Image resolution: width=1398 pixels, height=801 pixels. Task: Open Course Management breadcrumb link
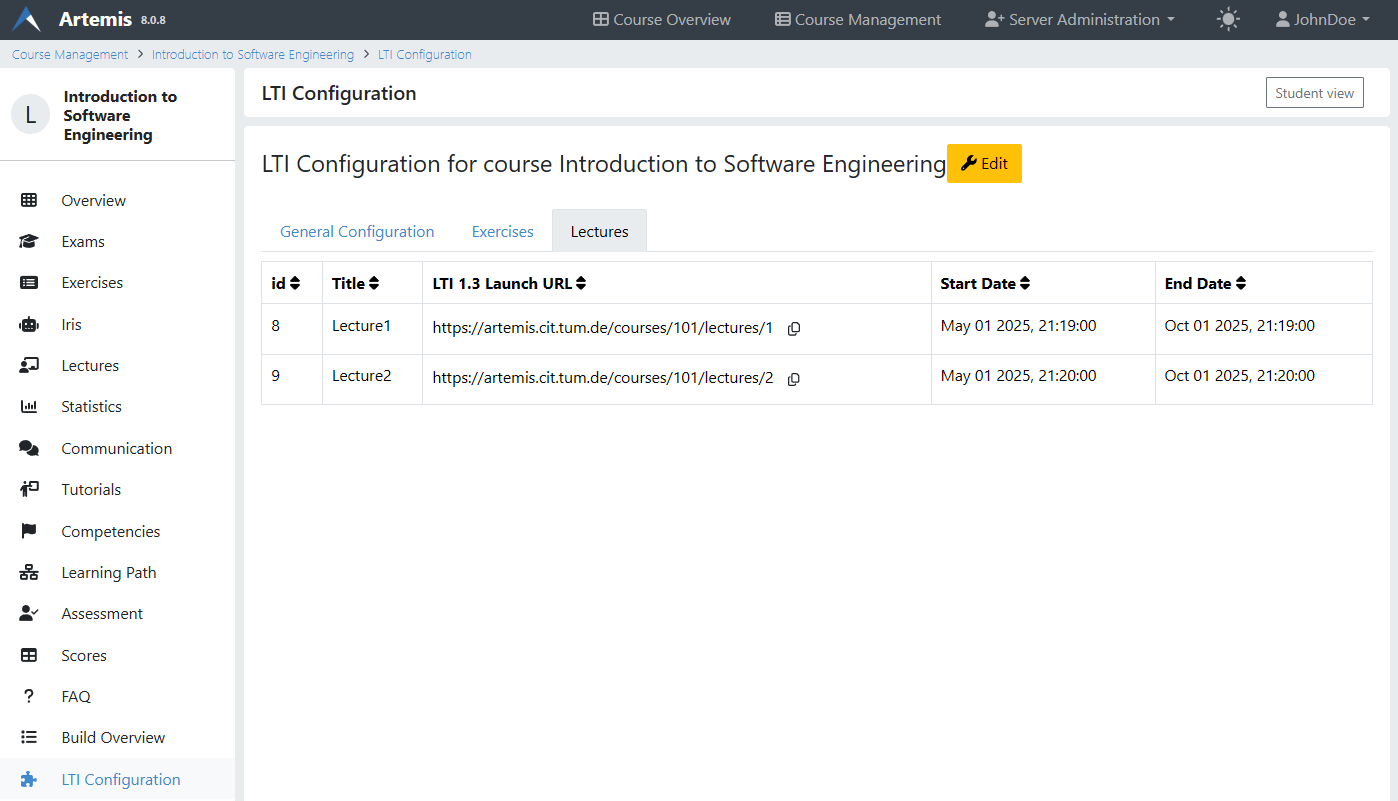pos(70,54)
